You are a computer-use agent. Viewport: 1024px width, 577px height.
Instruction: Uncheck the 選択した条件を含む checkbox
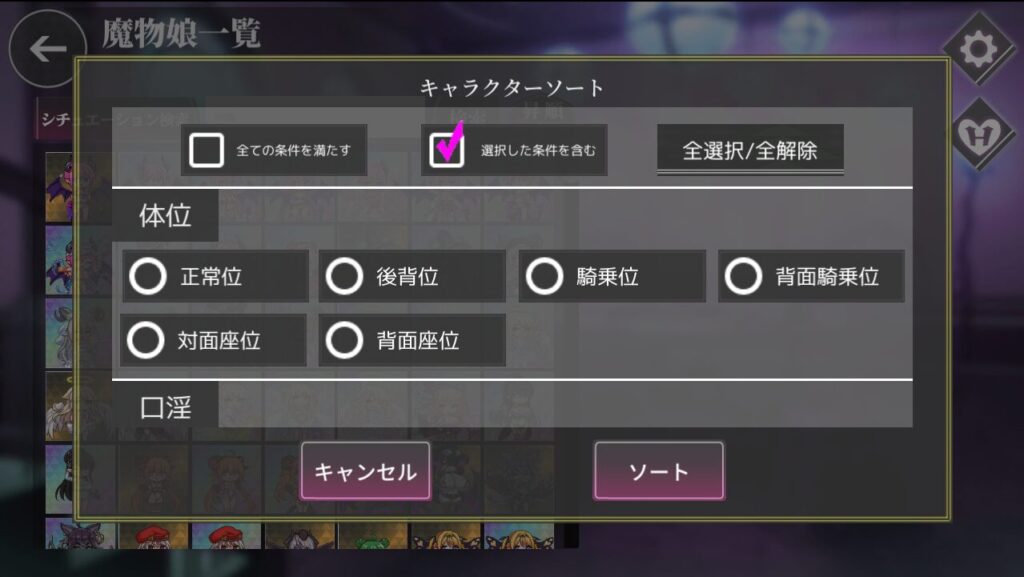coord(447,150)
